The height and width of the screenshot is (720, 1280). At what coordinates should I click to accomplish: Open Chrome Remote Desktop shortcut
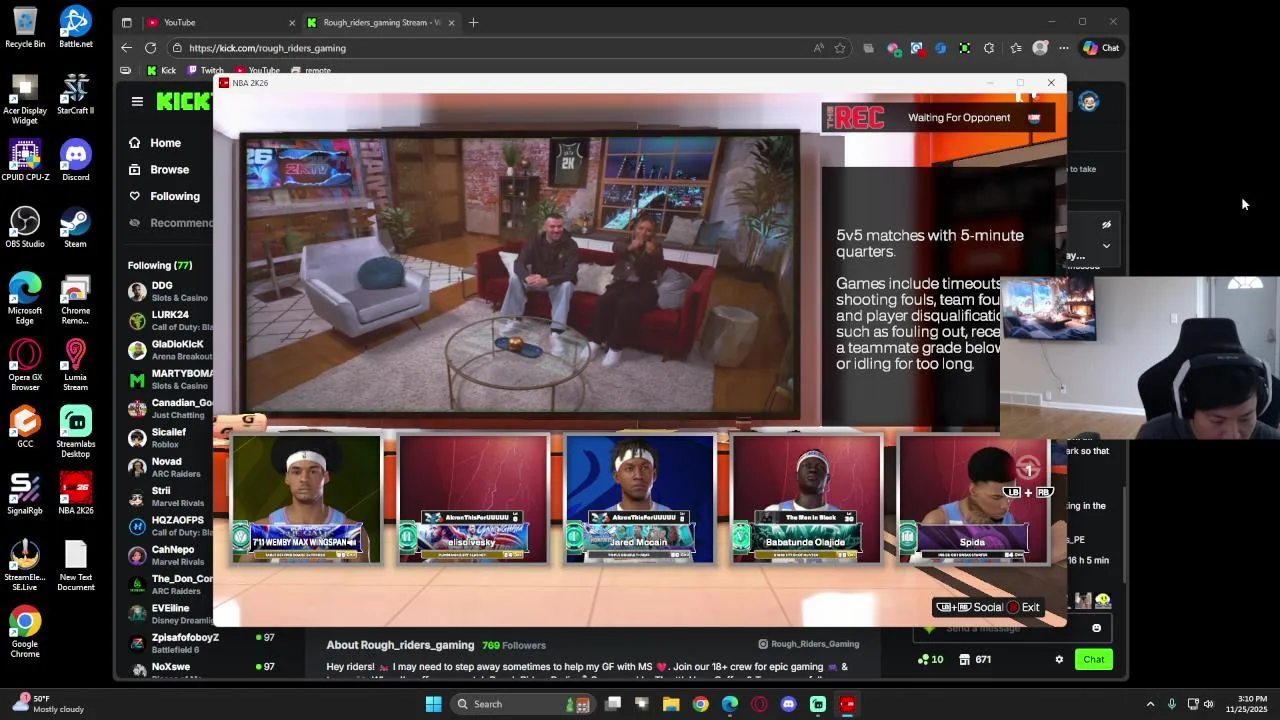tap(75, 299)
